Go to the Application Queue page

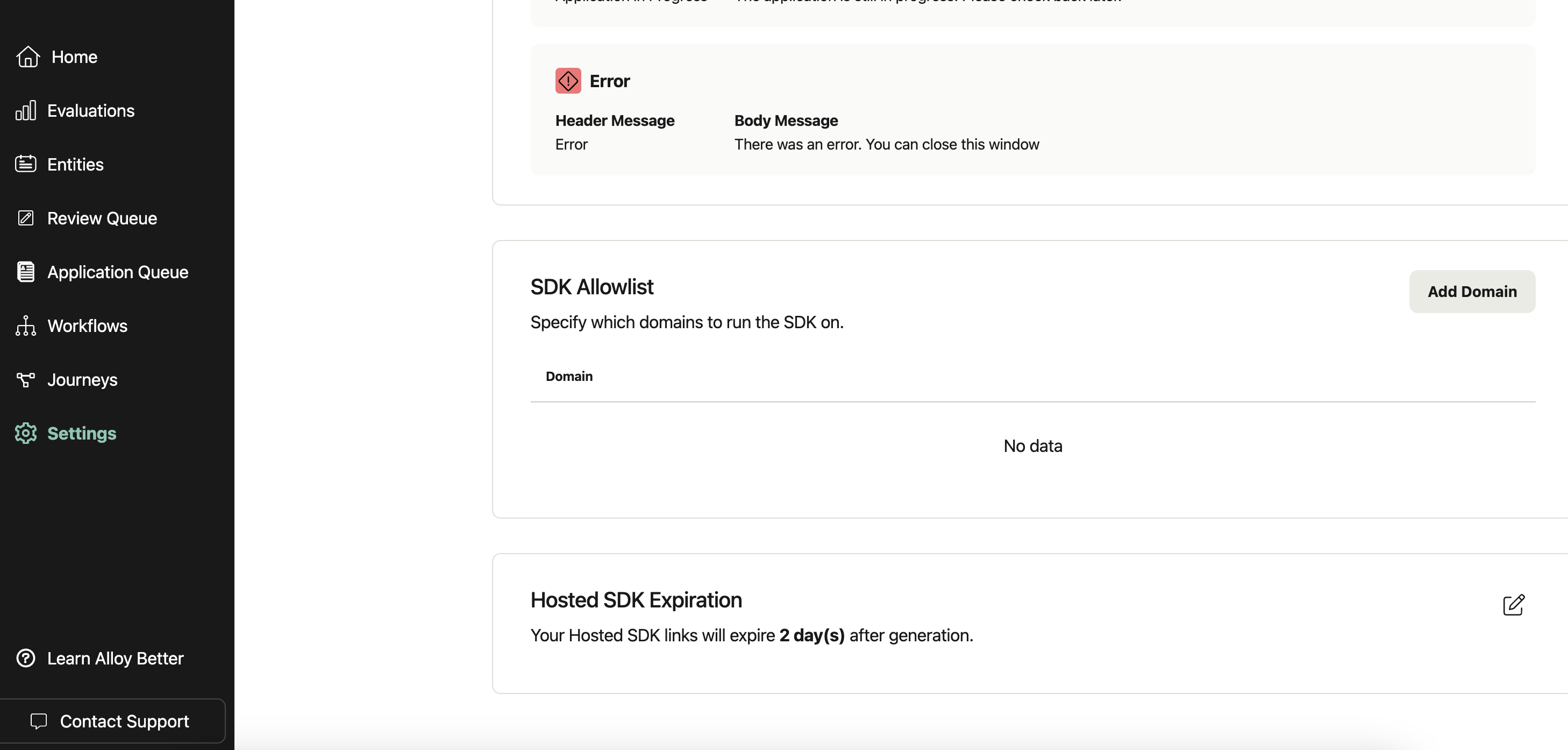(117, 272)
